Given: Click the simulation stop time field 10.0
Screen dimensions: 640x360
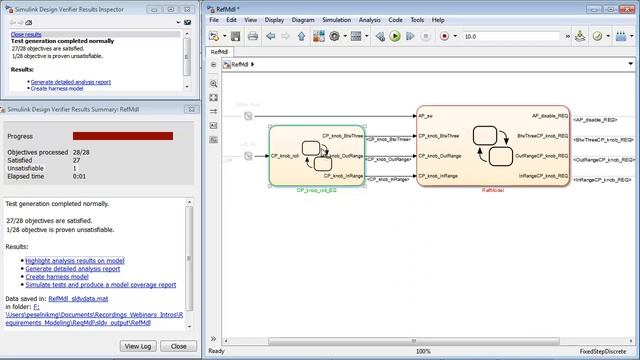Looking at the screenshot, I should click(x=511, y=36).
